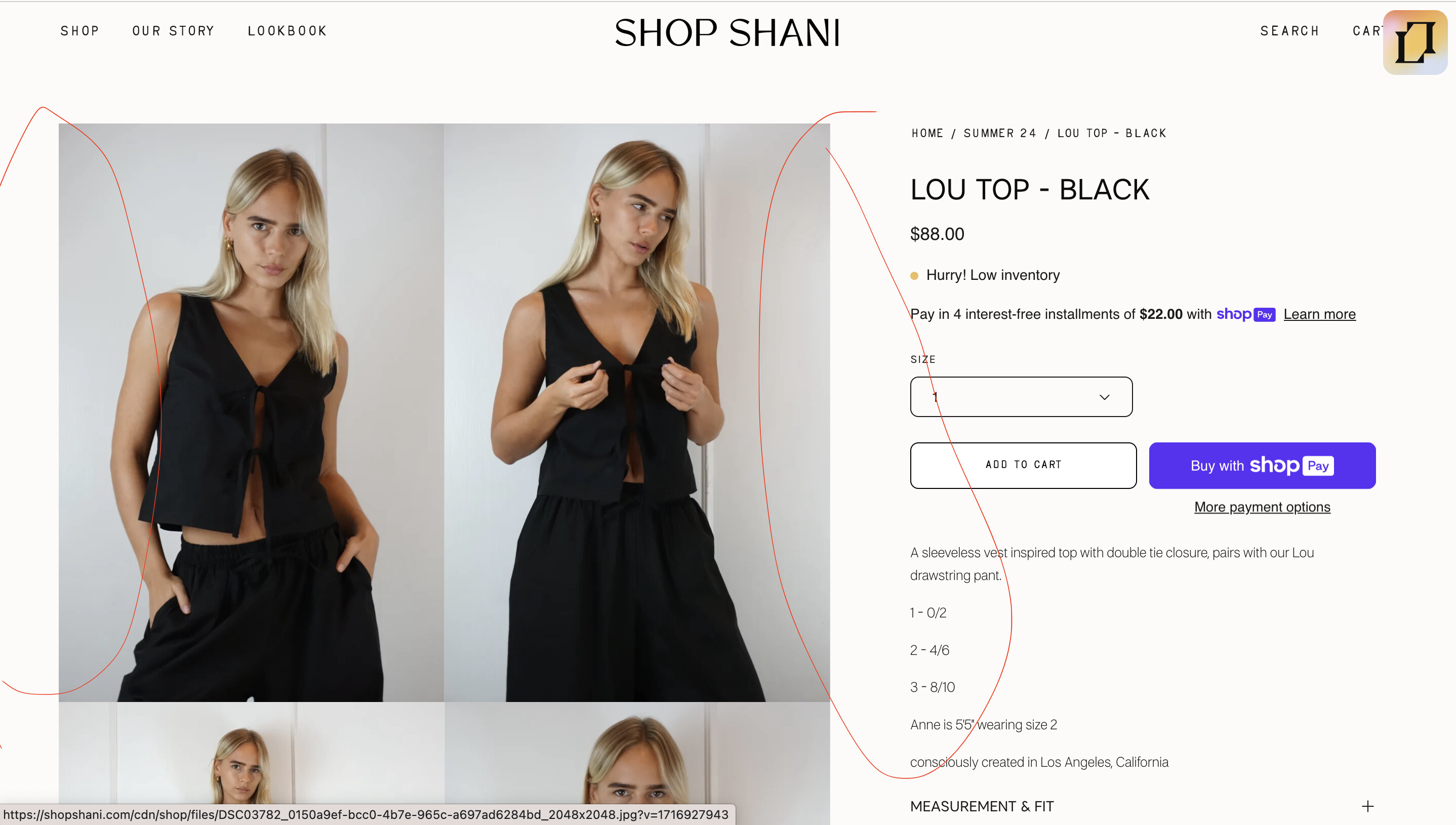Open the SHOP menu
Screen dimensions: 1456x825
80,31
